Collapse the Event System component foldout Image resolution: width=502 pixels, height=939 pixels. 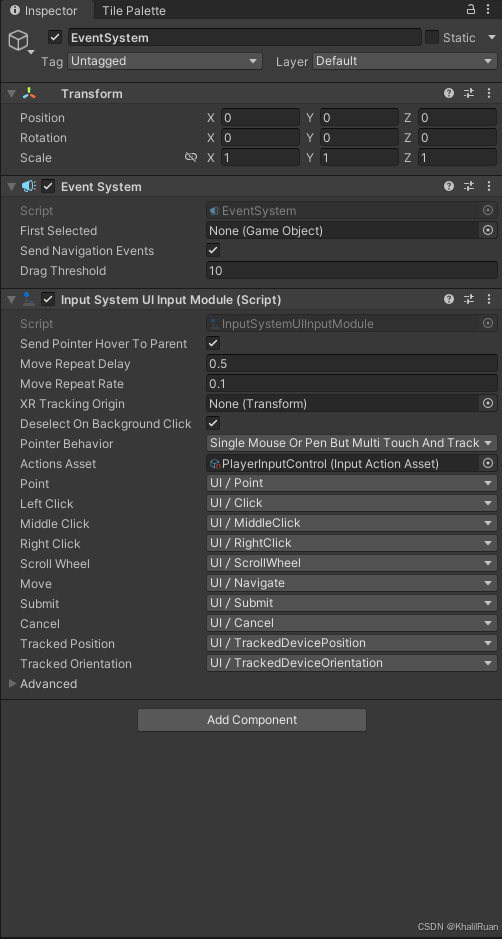click(11, 186)
